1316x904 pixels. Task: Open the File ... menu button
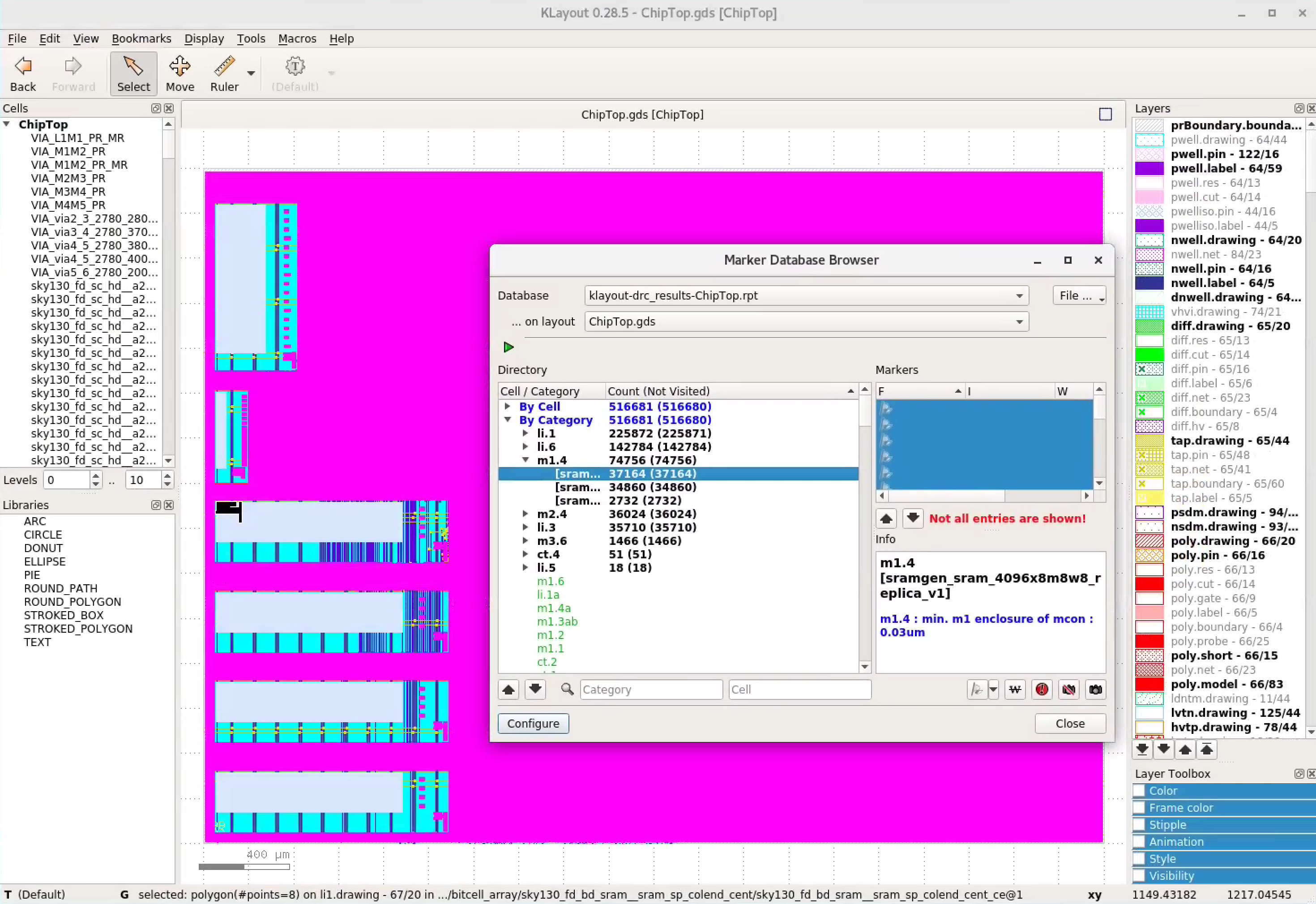tap(1079, 296)
